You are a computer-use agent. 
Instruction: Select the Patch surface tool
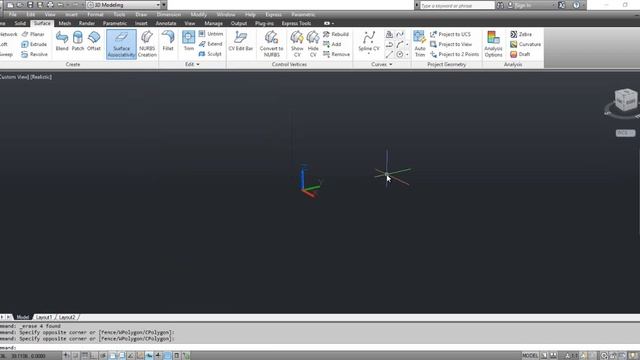pos(78,41)
